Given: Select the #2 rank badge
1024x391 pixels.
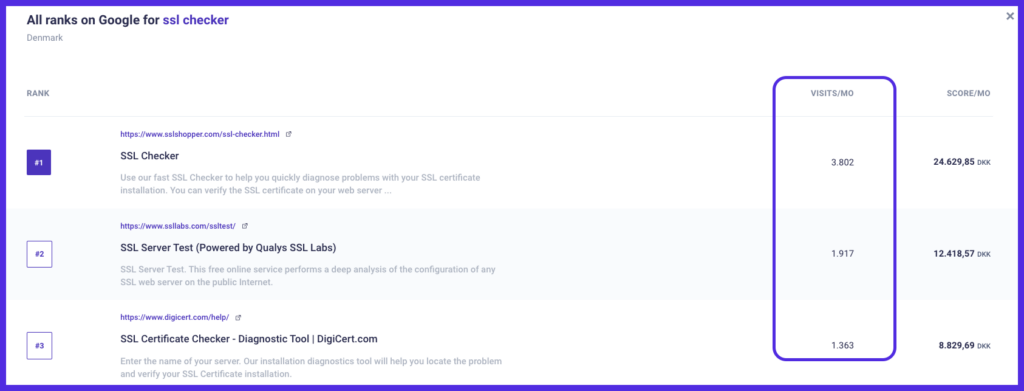Looking at the screenshot, I should click(39, 254).
